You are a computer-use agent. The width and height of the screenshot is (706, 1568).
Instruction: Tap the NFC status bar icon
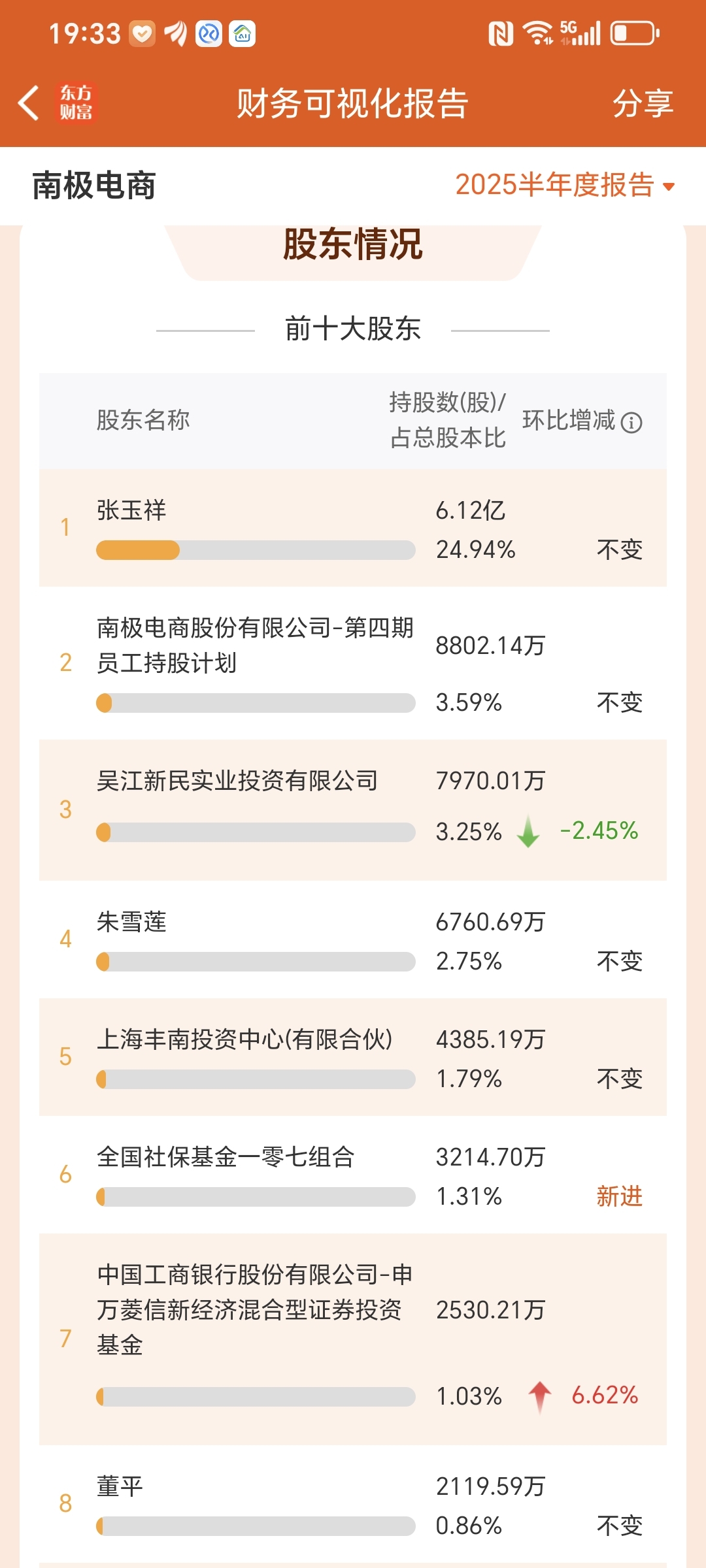(501, 33)
